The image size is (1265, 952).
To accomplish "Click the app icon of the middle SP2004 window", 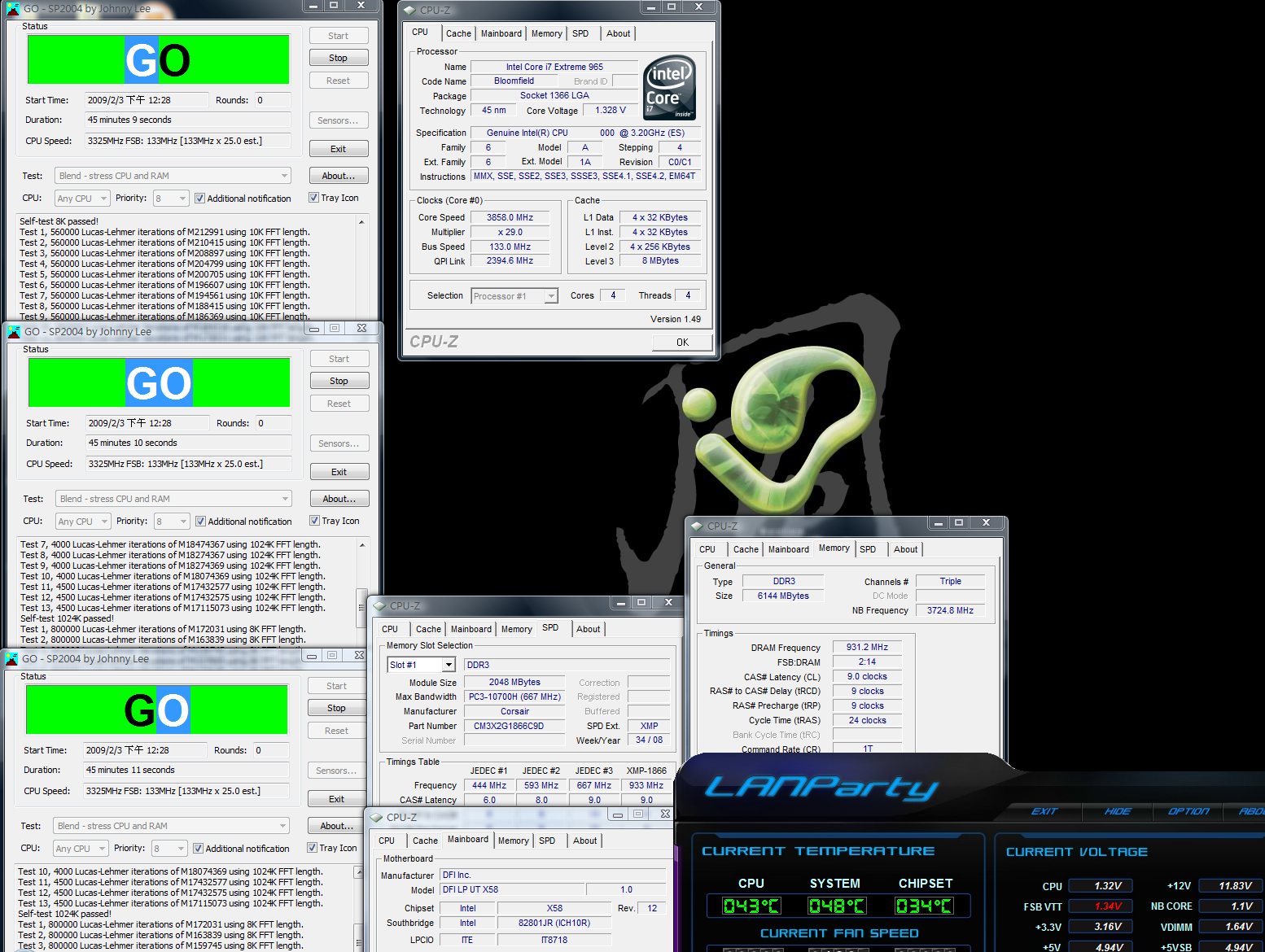I will (x=14, y=332).
